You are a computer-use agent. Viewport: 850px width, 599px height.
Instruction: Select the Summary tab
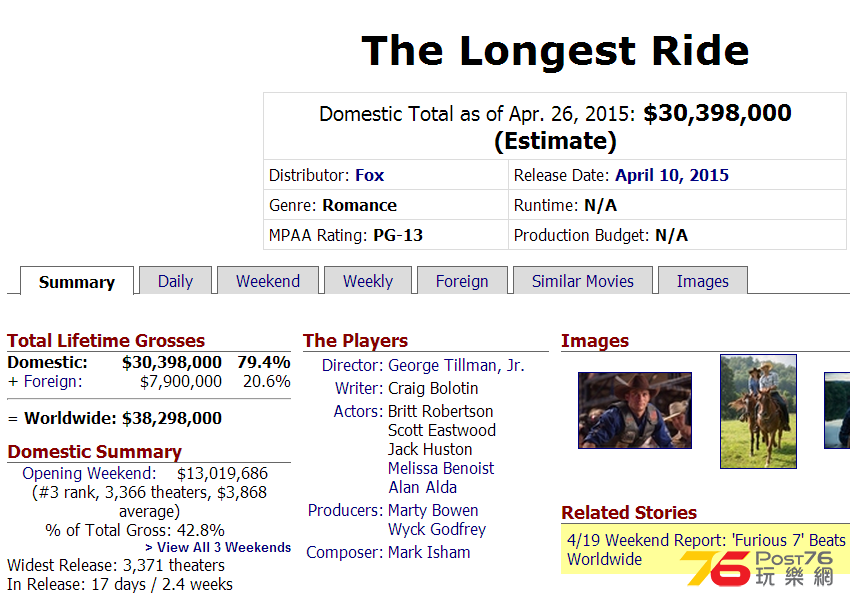(x=77, y=281)
